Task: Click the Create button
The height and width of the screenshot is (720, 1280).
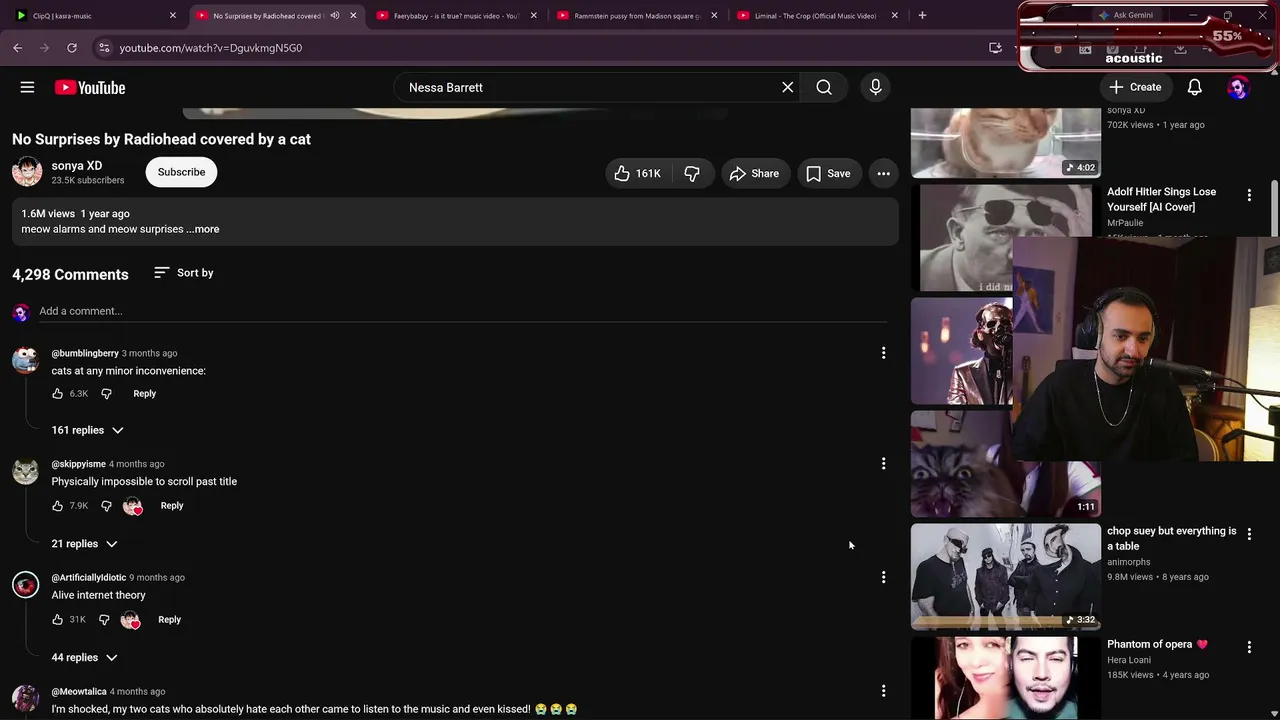Action: 1135,87
